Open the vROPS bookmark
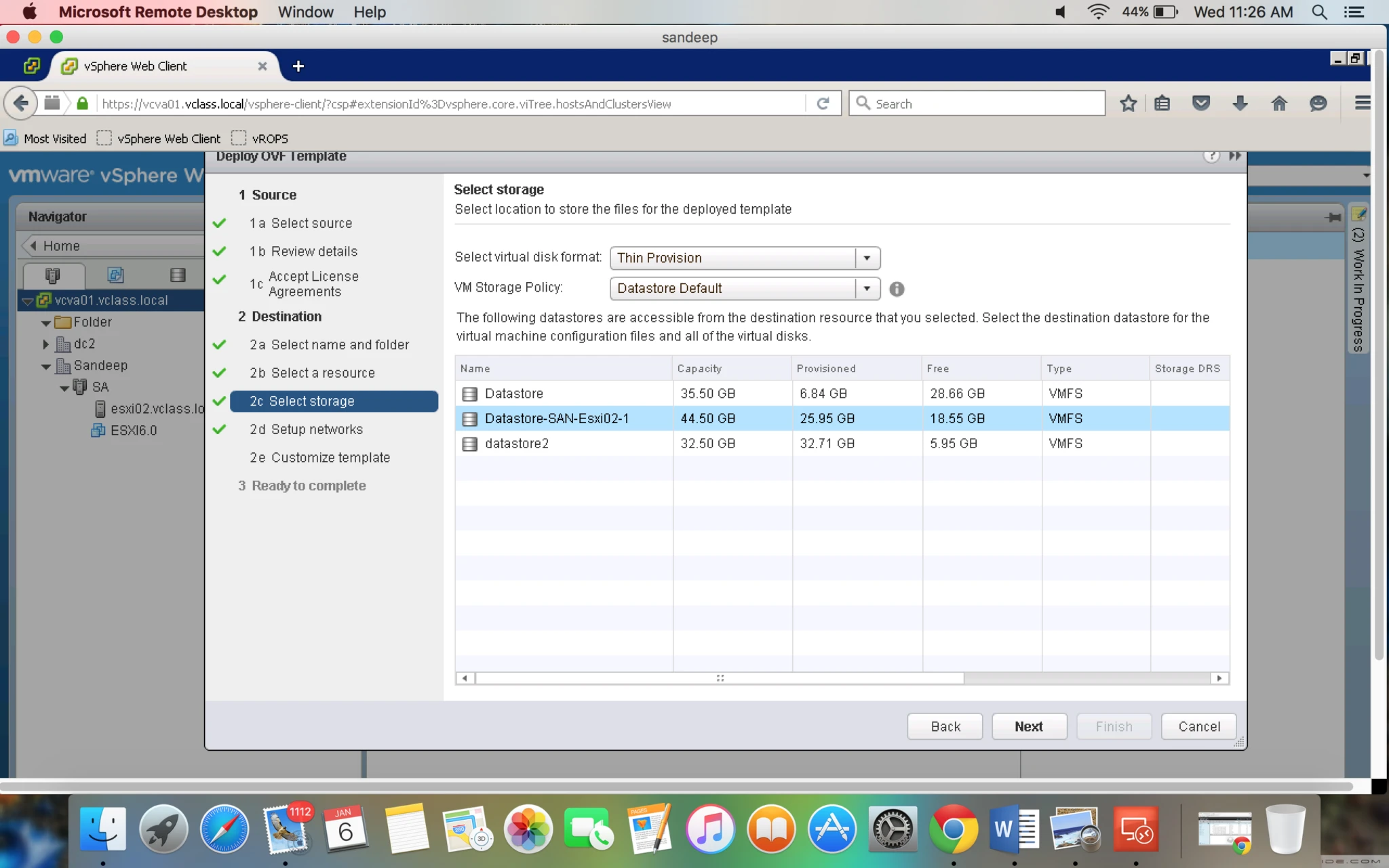Screen dimensions: 1389x868 pyautogui.click(x=260, y=138)
